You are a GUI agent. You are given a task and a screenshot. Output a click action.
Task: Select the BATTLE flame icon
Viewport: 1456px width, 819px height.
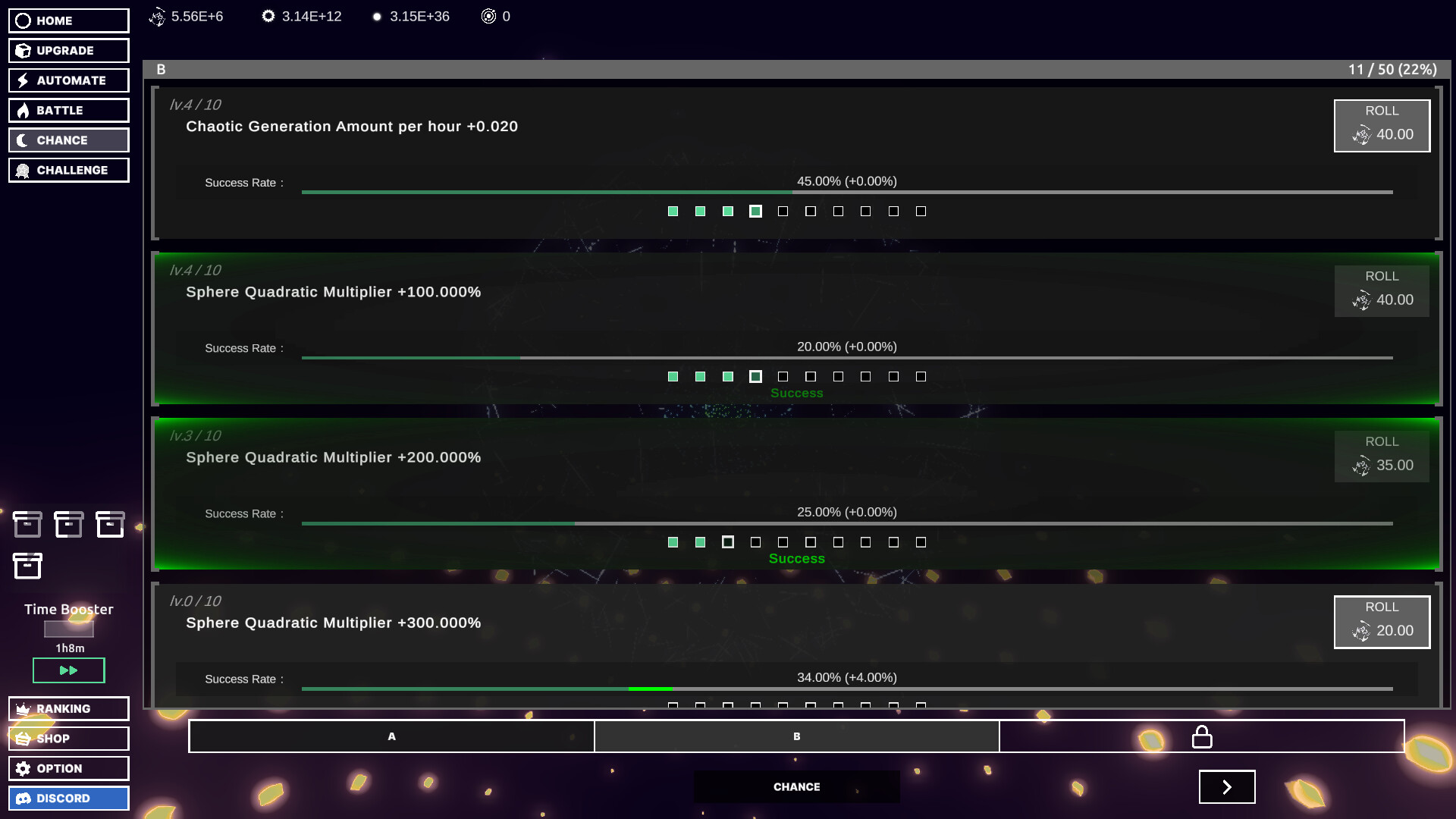(21, 110)
